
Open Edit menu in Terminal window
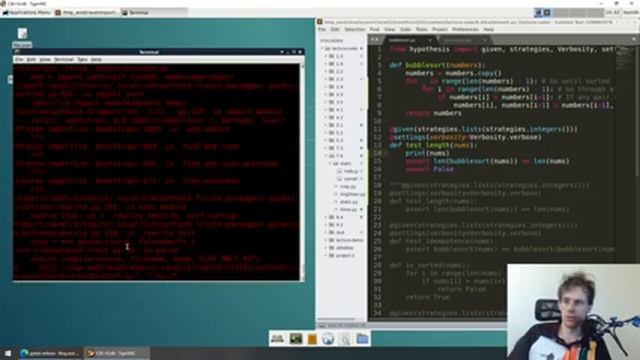coord(31,60)
